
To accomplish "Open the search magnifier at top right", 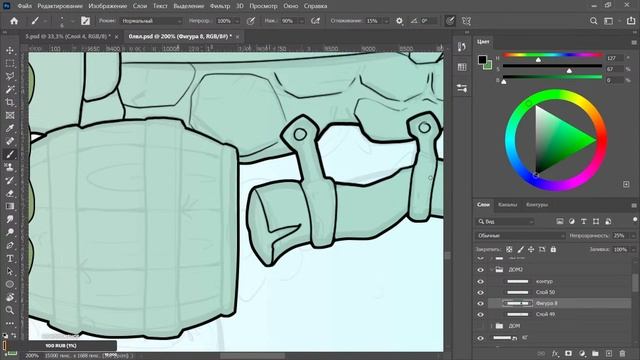I will point(593,21).
